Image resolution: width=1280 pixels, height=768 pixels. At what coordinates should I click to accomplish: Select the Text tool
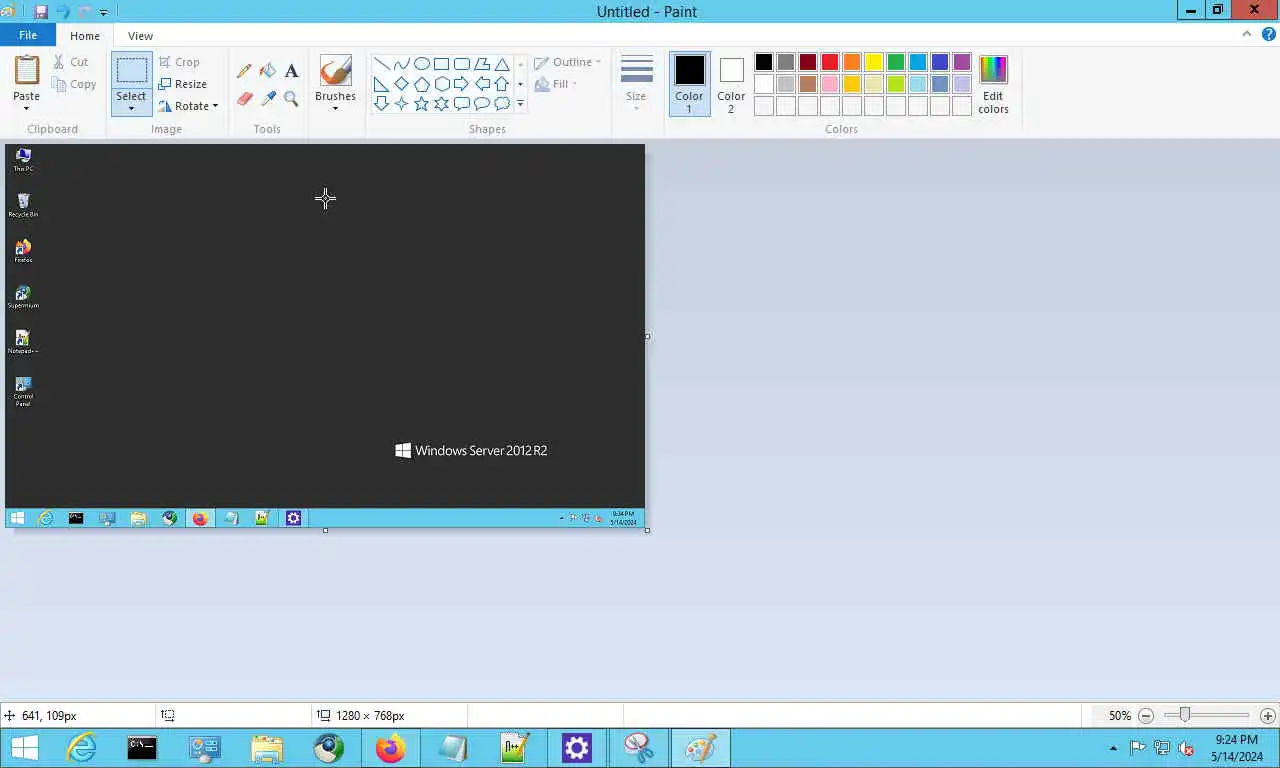(x=291, y=71)
